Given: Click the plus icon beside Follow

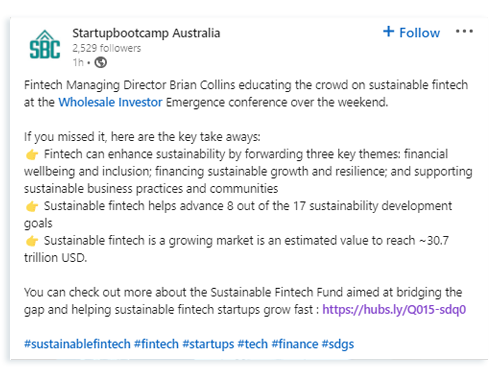Looking at the screenshot, I should point(388,32).
